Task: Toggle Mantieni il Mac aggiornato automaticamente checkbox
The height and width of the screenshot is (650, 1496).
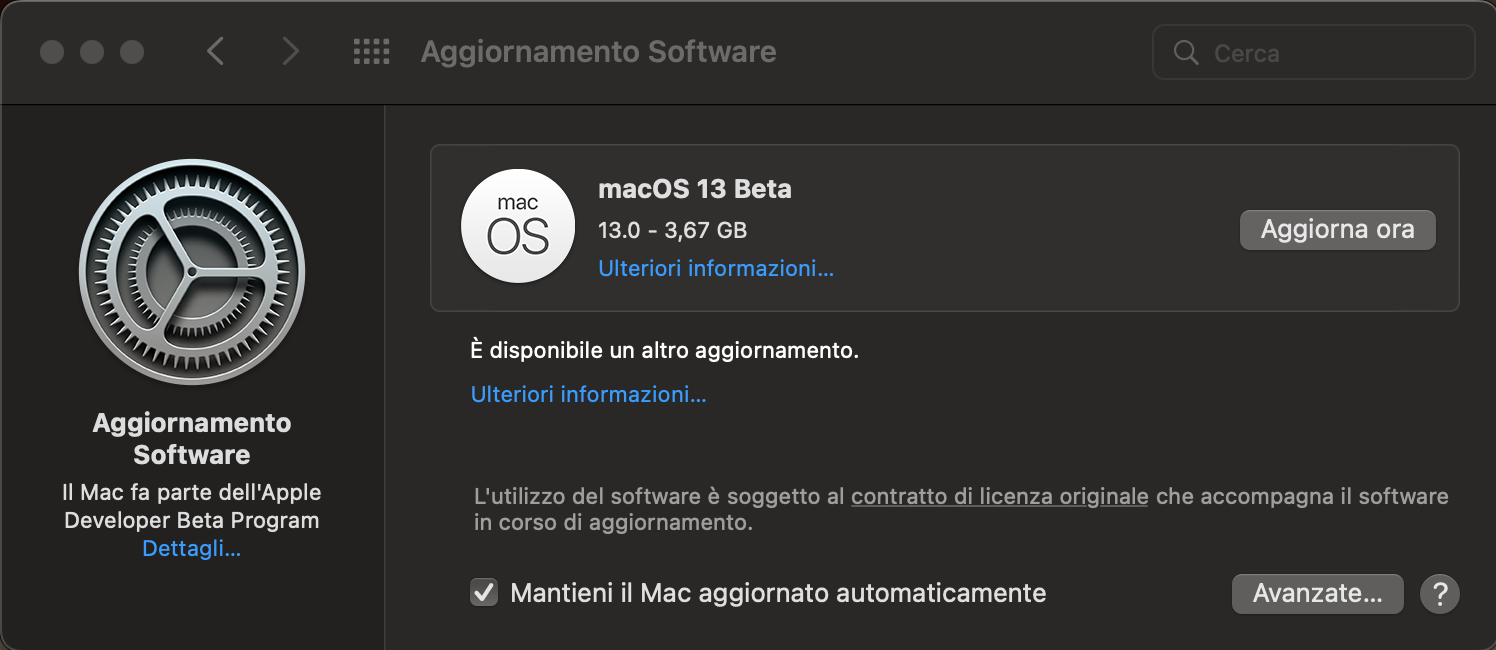Action: click(x=484, y=593)
